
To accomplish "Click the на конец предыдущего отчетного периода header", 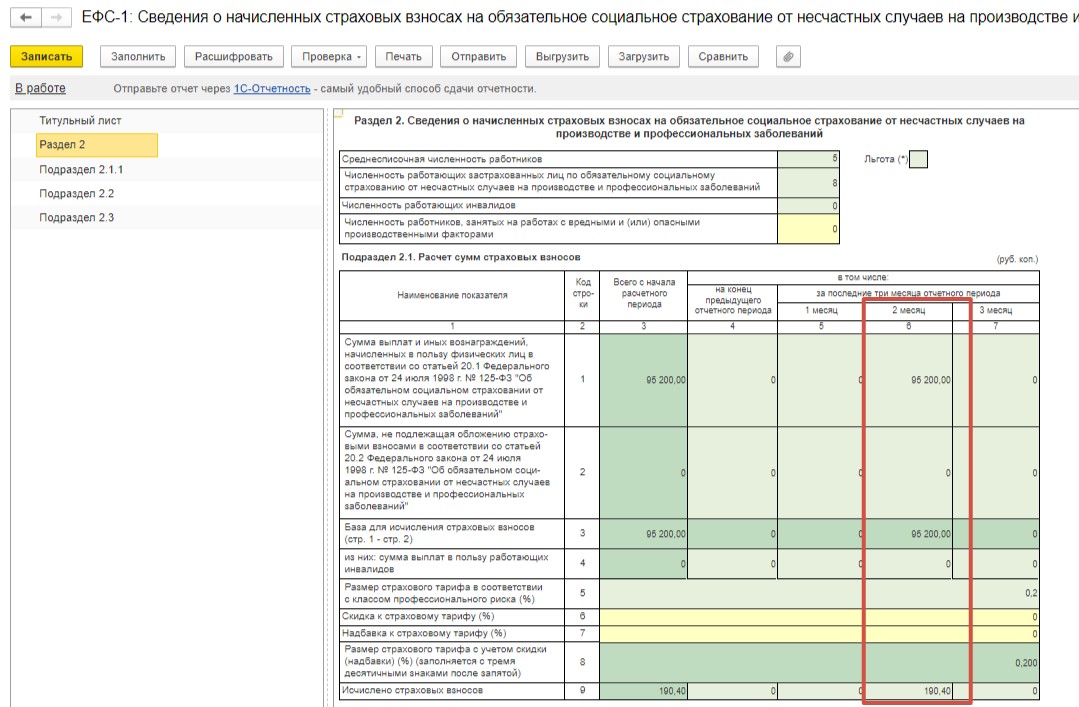I will click(x=733, y=300).
